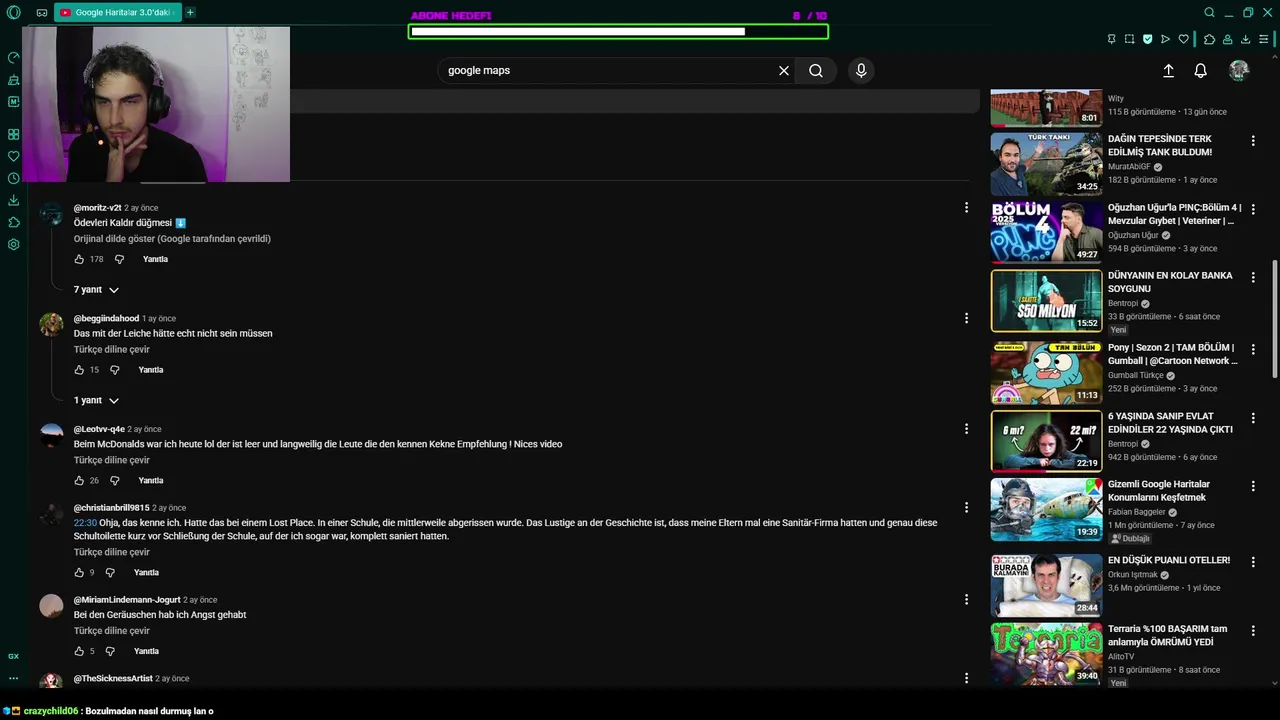The height and width of the screenshot is (720, 1280).
Task: Open options menu for @christianbrill9815 comment
Action: click(x=966, y=508)
